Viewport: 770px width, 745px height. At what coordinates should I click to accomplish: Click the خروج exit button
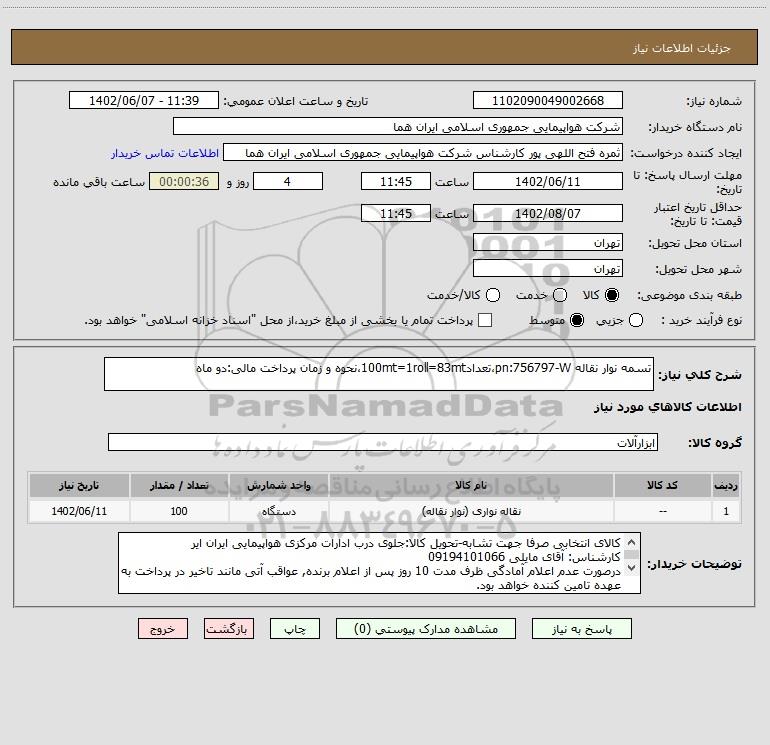pyautogui.click(x=163, y=629)
